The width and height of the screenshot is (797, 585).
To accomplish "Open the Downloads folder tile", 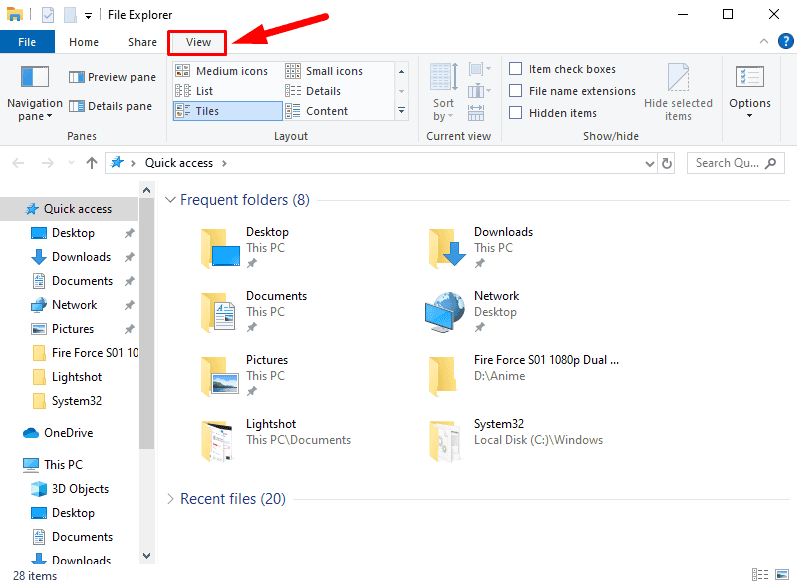I will (480, 248).
